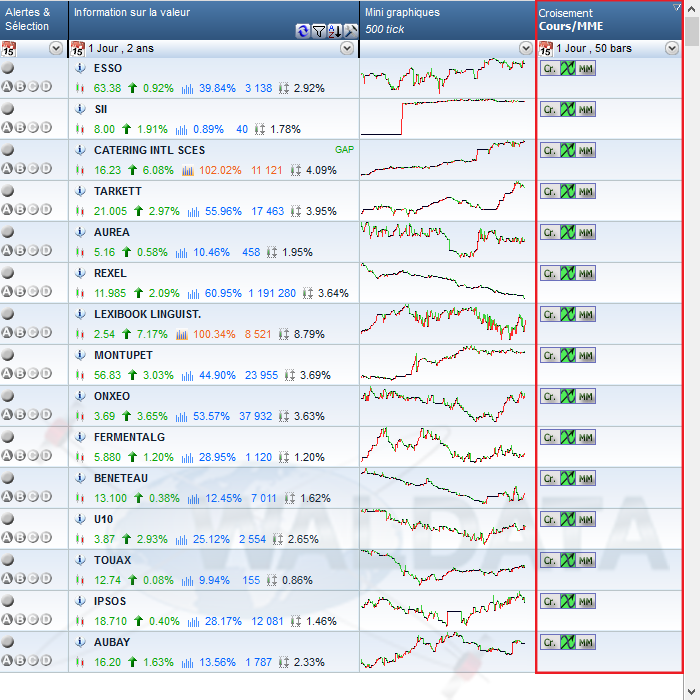The image size is (700, 700).
Task: Click the refresh icon in the Information header
Action: 303,31
